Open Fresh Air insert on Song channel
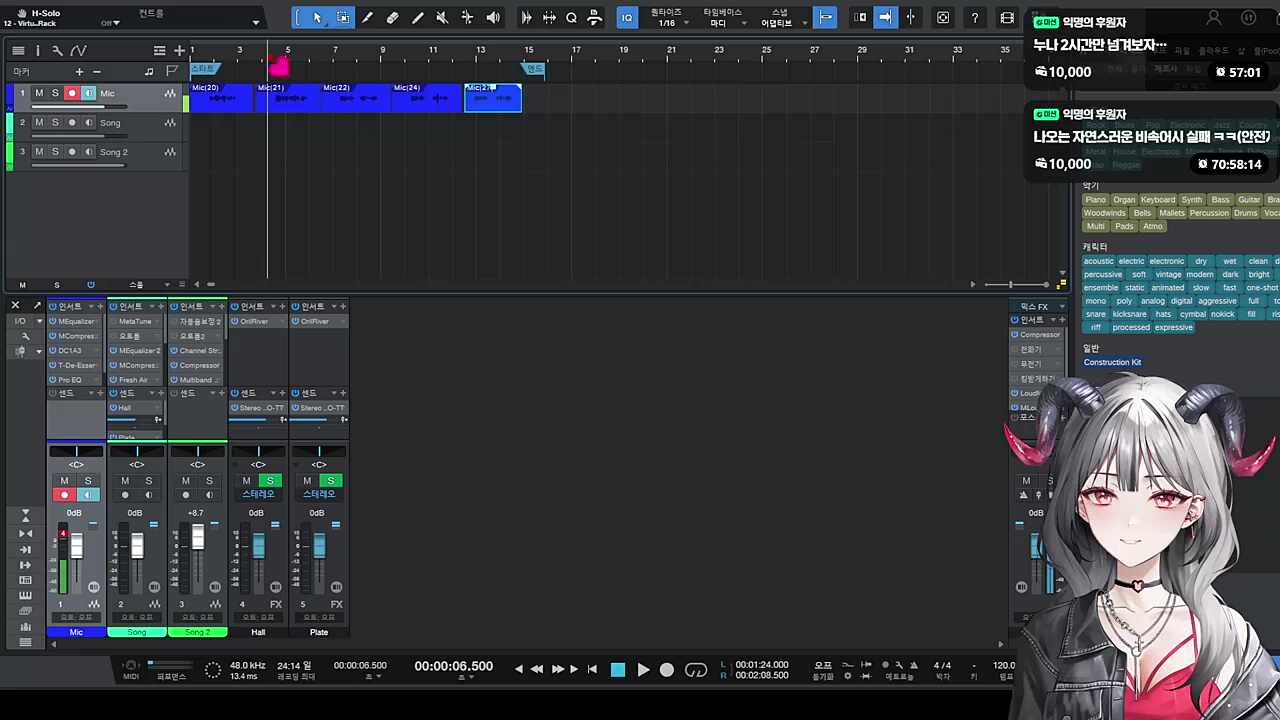Screen dimensions: 1280x720 click(134, 380)
